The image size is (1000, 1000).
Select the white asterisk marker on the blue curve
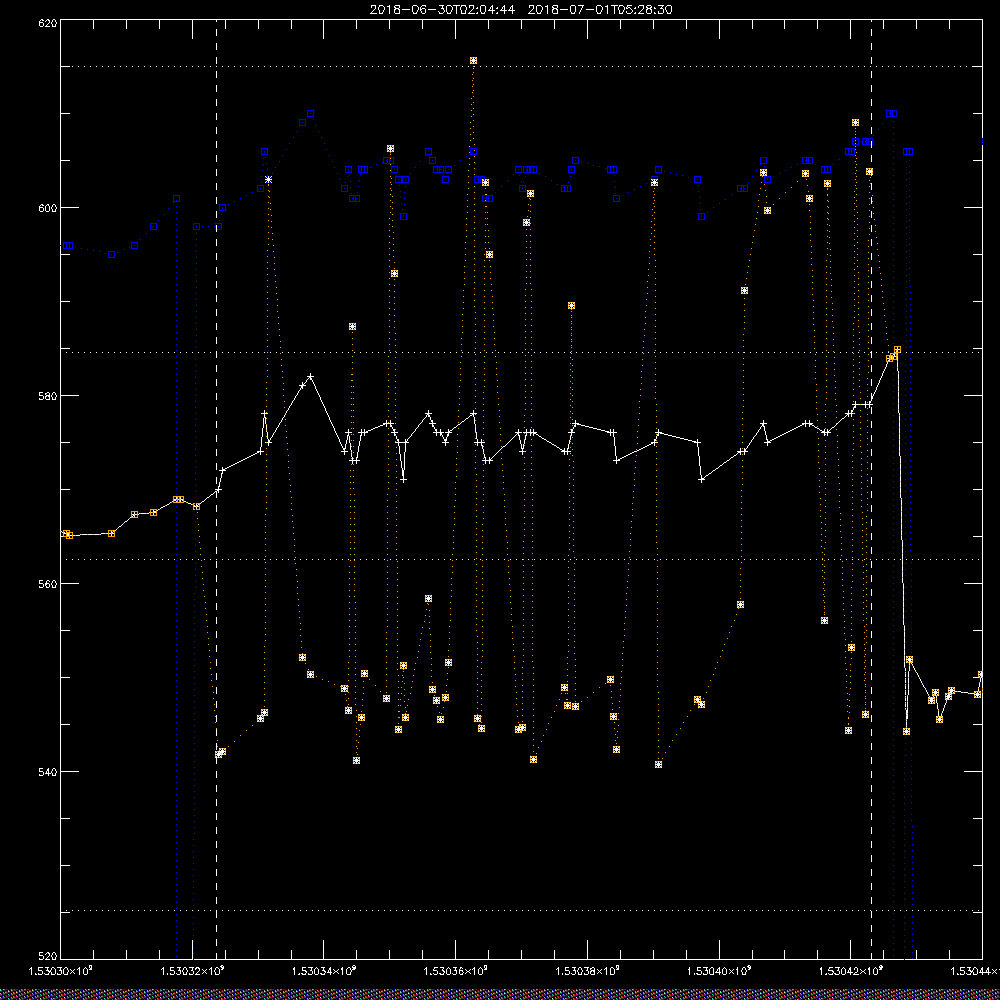[x=268, y=180]
